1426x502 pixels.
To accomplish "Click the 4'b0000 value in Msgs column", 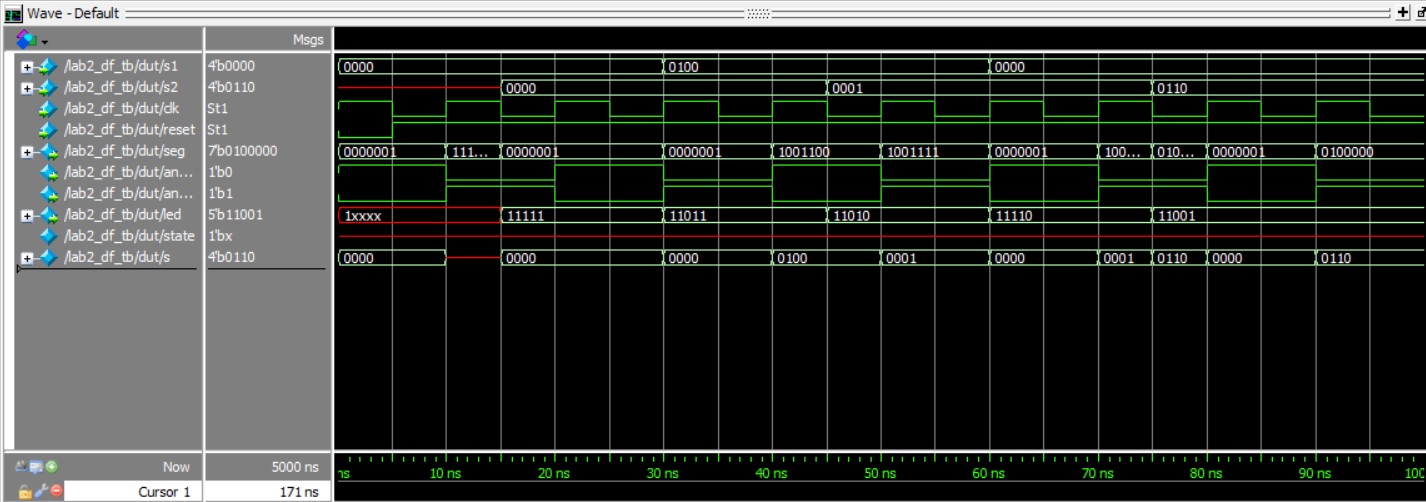I will (232, 66).
